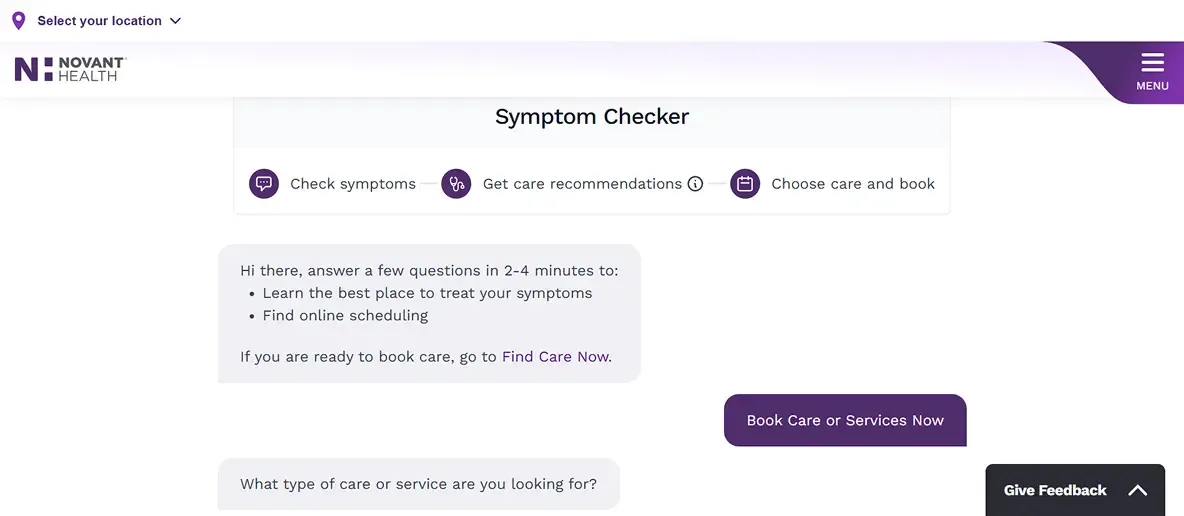Select the stethoscope care recommendations icon
1184x516 pixels.
tap(456, 184)
